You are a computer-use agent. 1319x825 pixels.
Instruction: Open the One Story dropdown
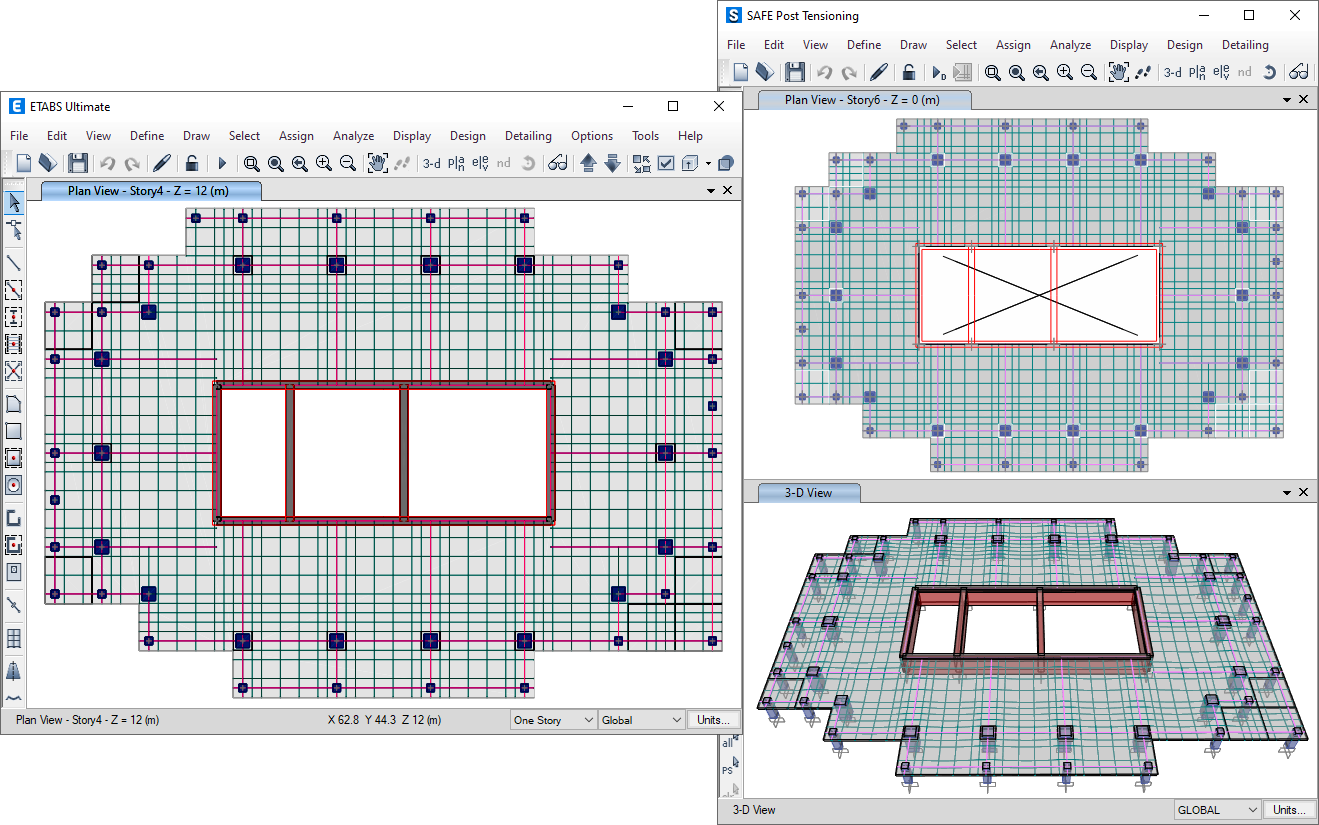click(x=553, y=720)
